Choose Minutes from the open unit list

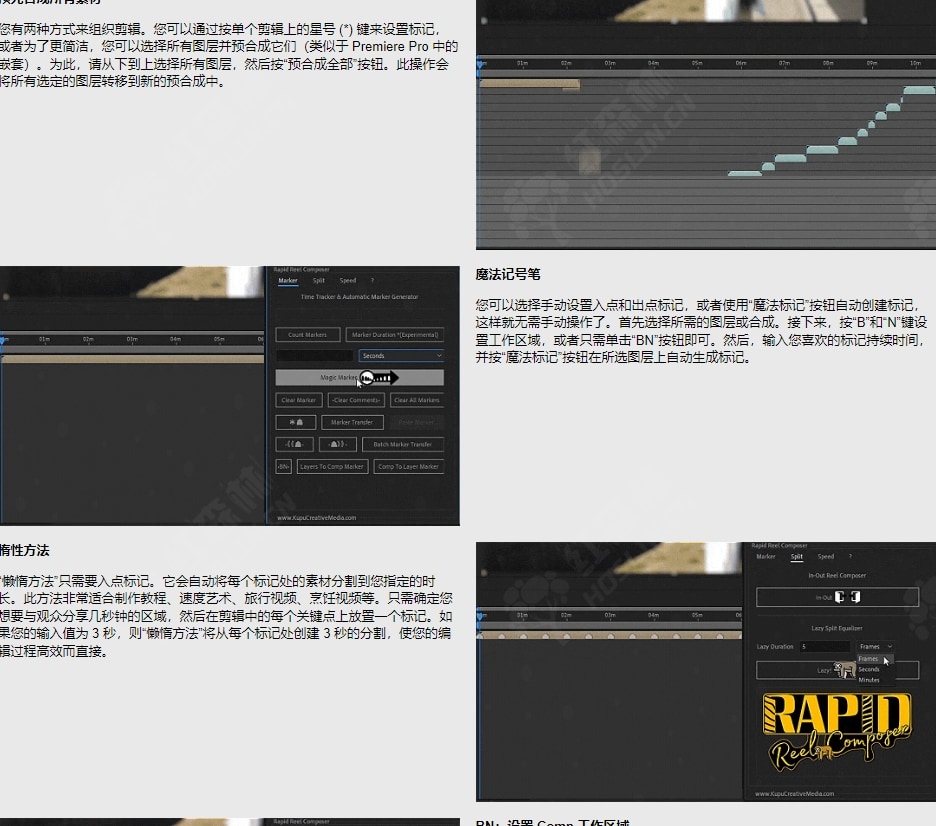point(869,680)
